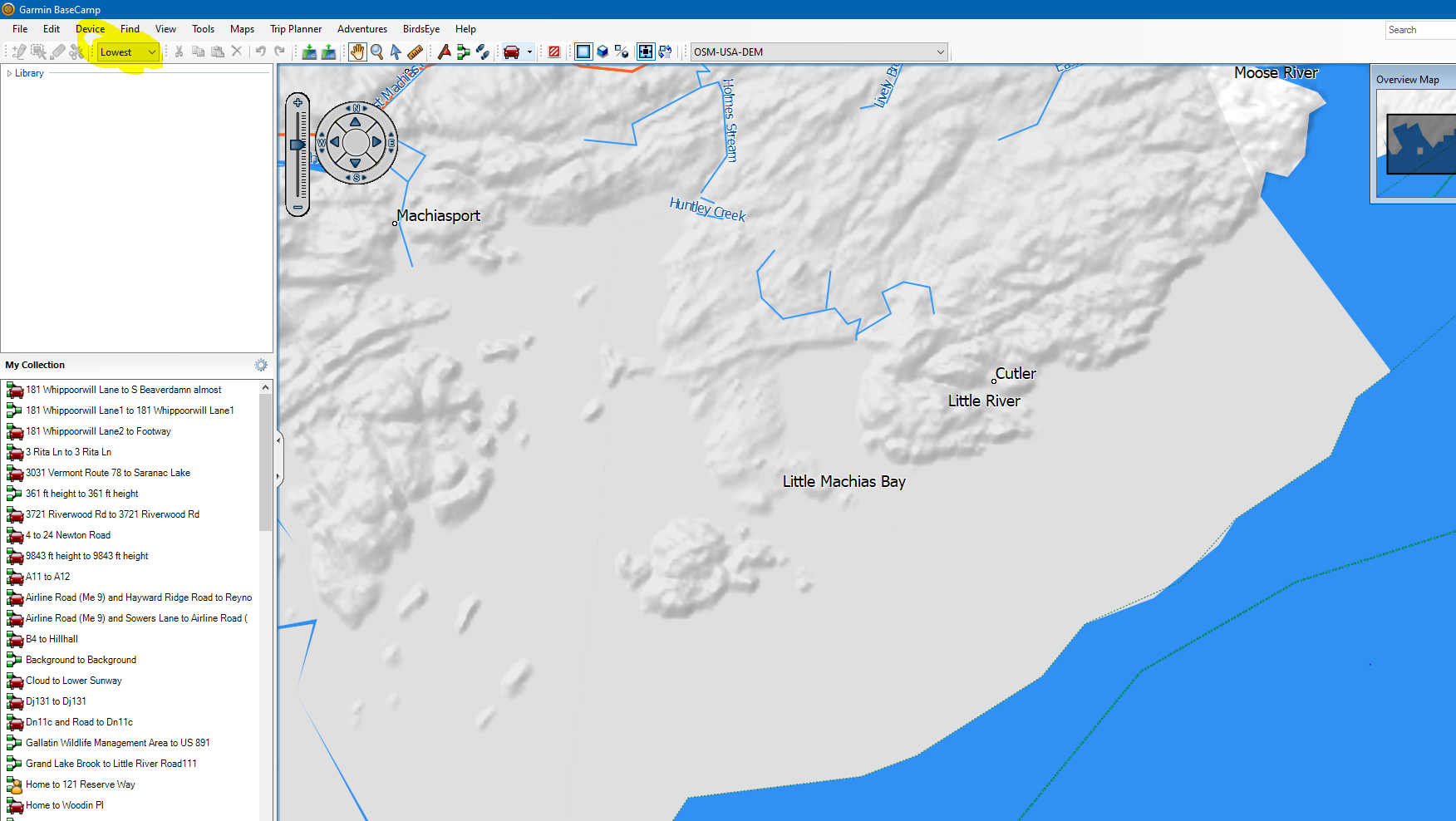1456x821 pixels.
Task: Select the New Waypoint flag tool
Action: tap(445, 52)
